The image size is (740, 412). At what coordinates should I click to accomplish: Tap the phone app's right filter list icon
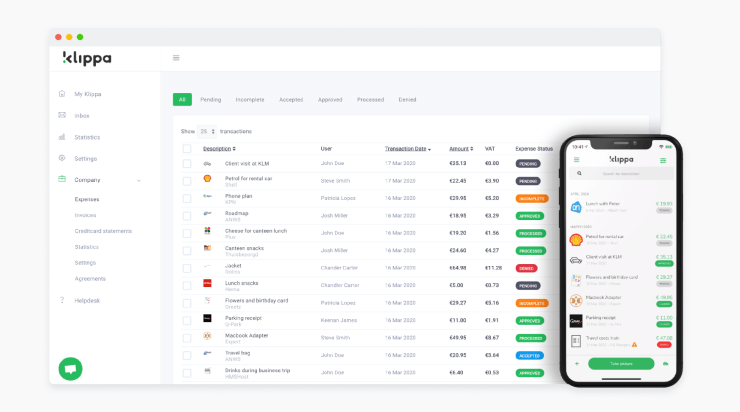click(663, 160)
